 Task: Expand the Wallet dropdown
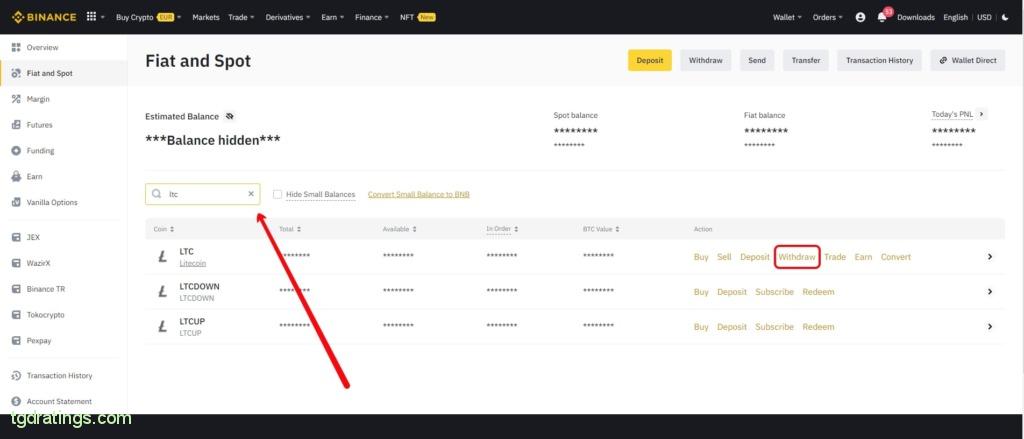[788, 18]
